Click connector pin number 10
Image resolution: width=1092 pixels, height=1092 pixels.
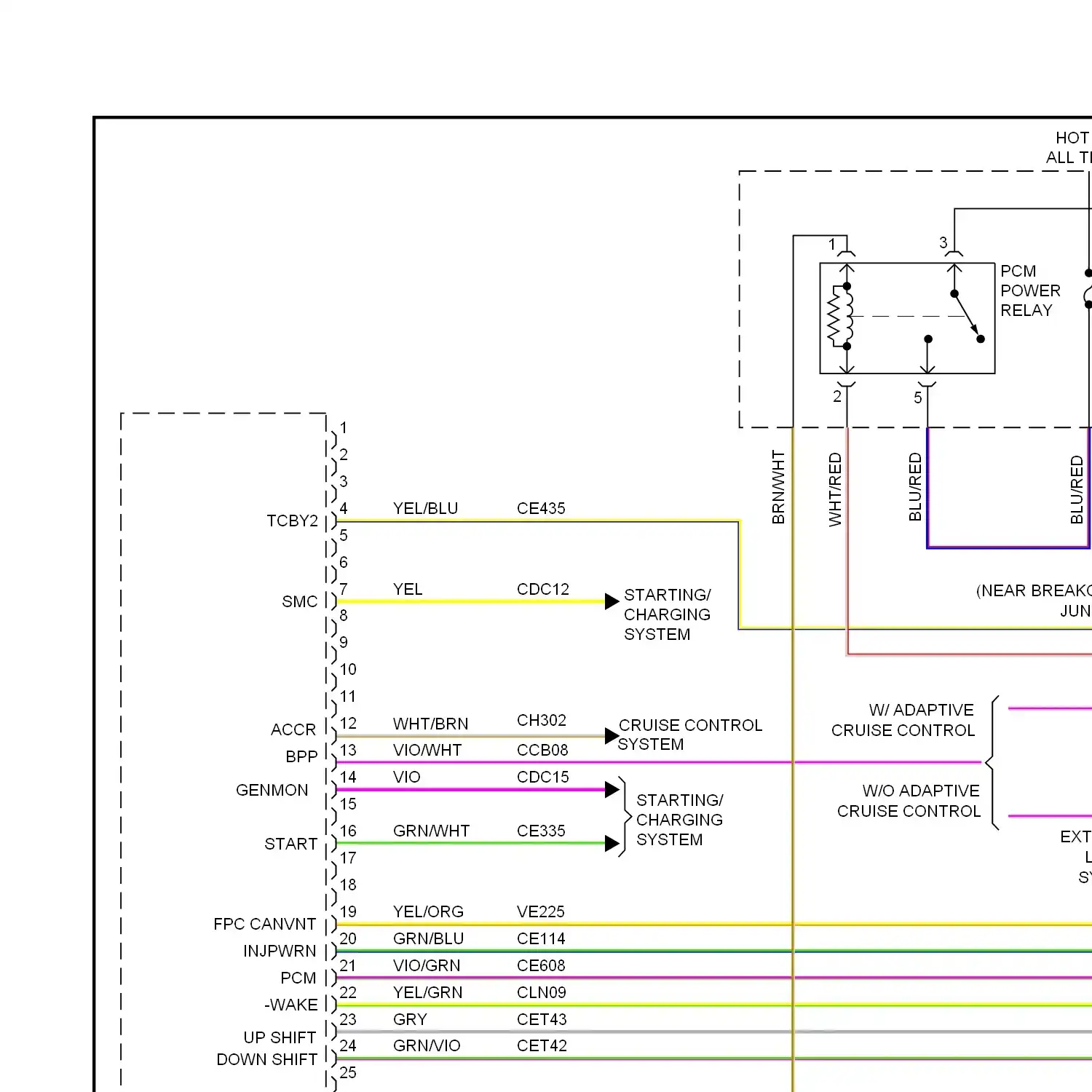tap(348, 669)
